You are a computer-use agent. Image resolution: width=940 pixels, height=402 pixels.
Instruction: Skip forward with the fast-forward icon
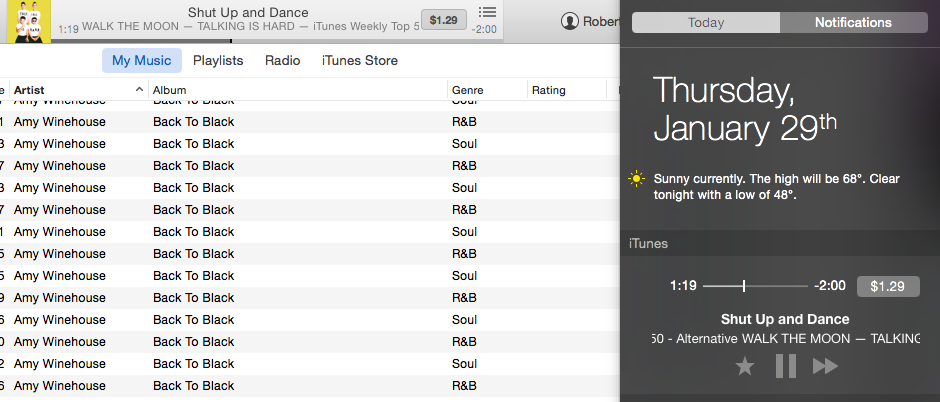(x=825, y=365)
